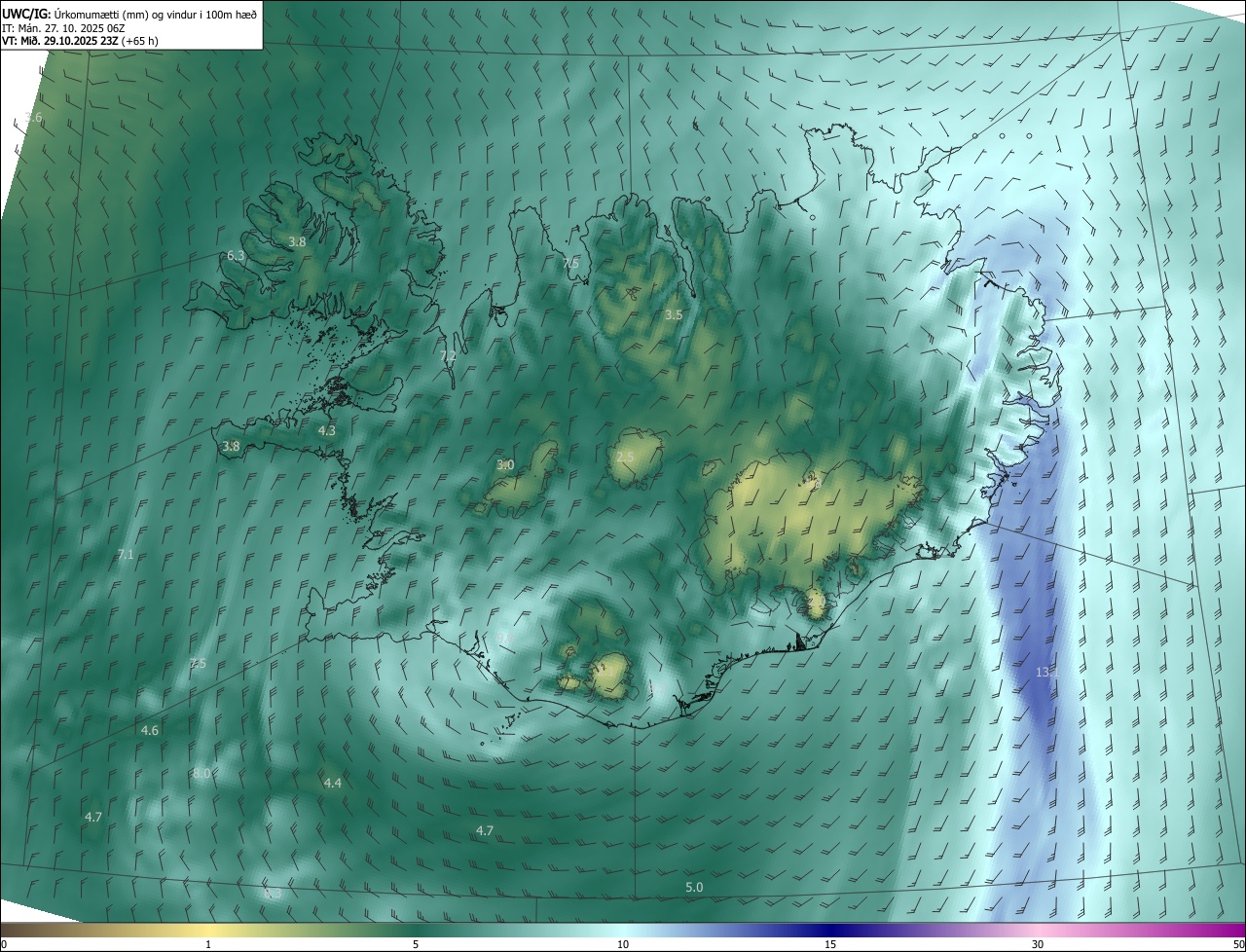This screenshot has height=952, width=1246.
Task: Click the 0 label on the color scale
Action: tap(4, 944)
